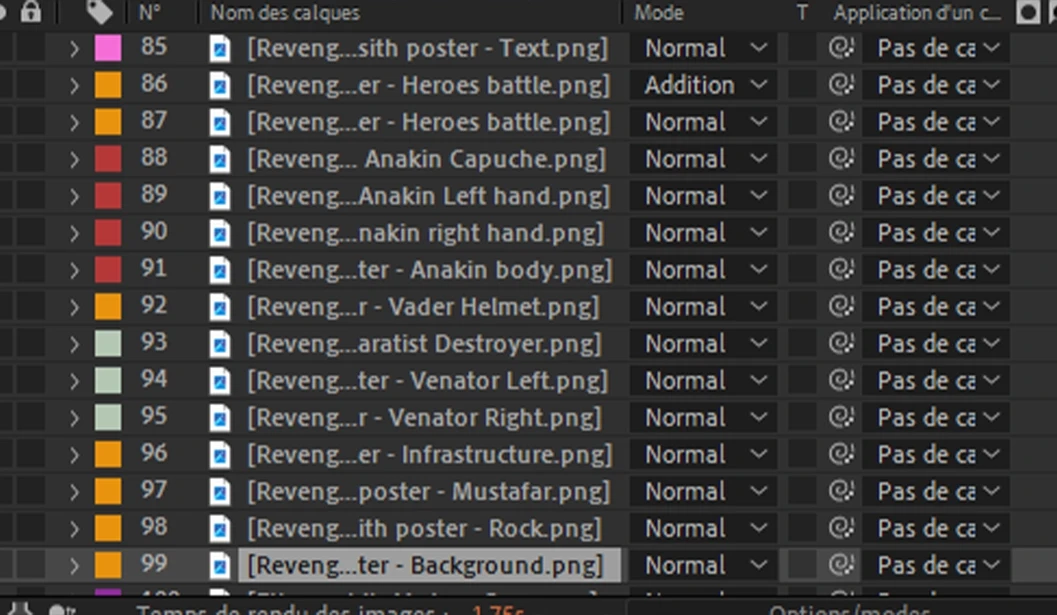This screenshot has width=1057, height=615.
Task: Click the 'N°' column header
Action: coord(150,12)
